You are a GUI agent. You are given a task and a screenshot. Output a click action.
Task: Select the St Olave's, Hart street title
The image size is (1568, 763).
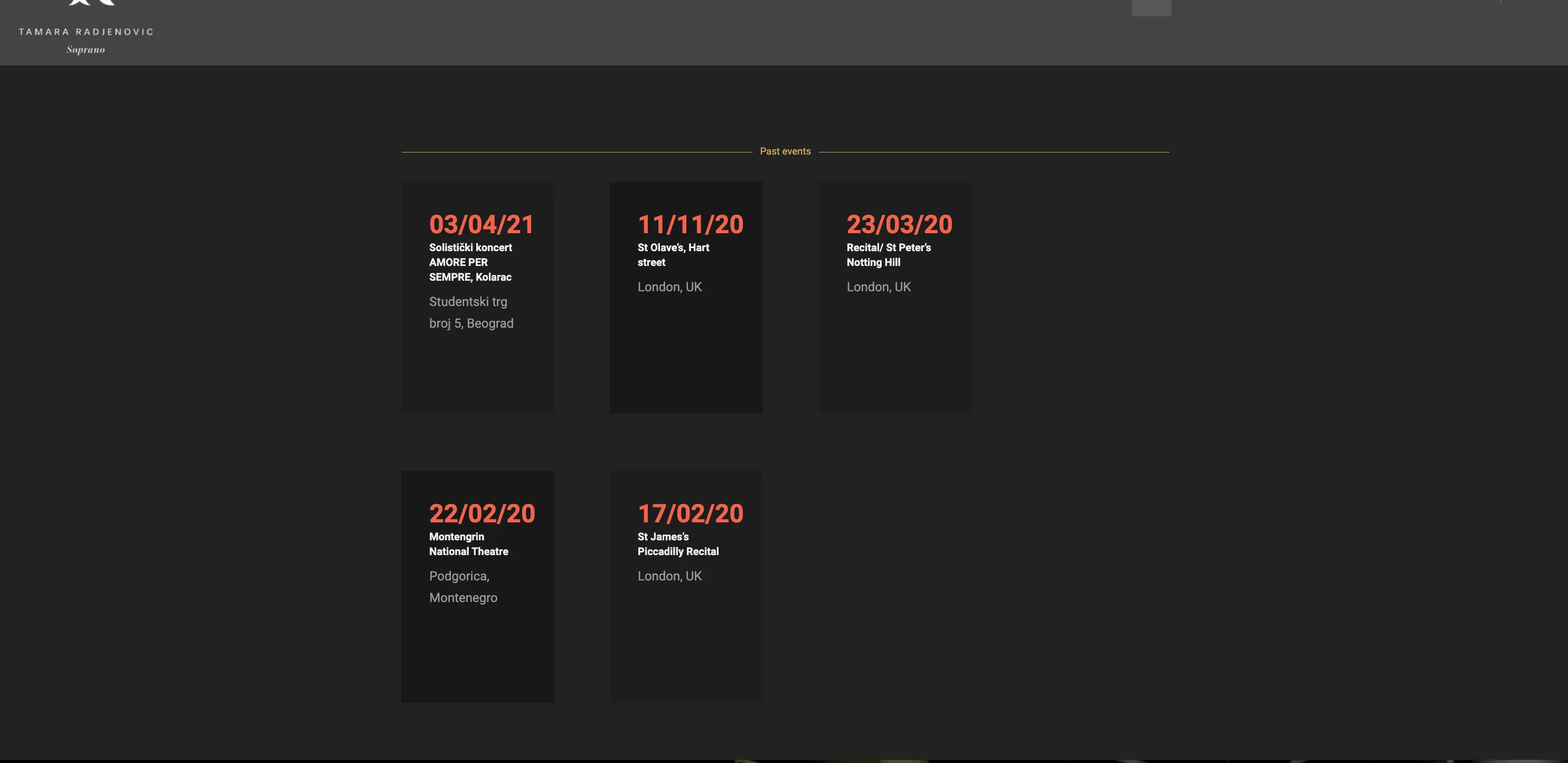point(673,255)
